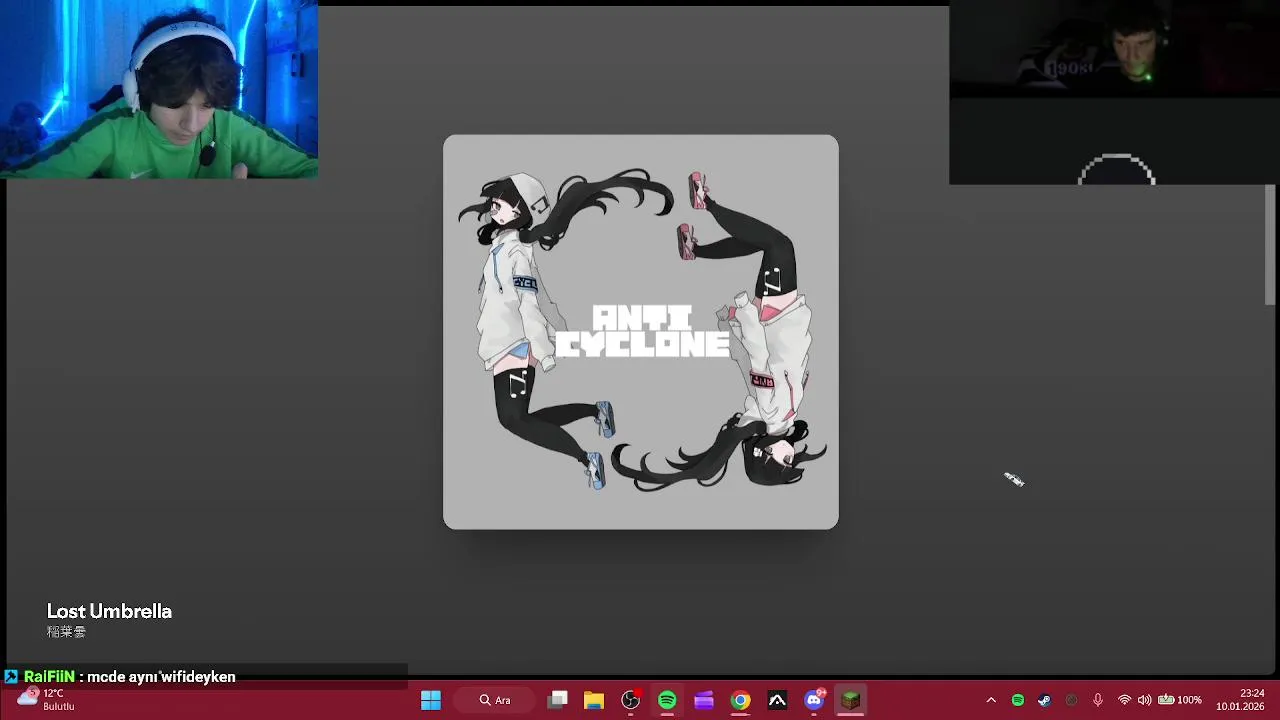Switch to Google Chrome from taskbar
This screenshot has width=1280, height=720.
pyautogui.click(x=740, y=700)
